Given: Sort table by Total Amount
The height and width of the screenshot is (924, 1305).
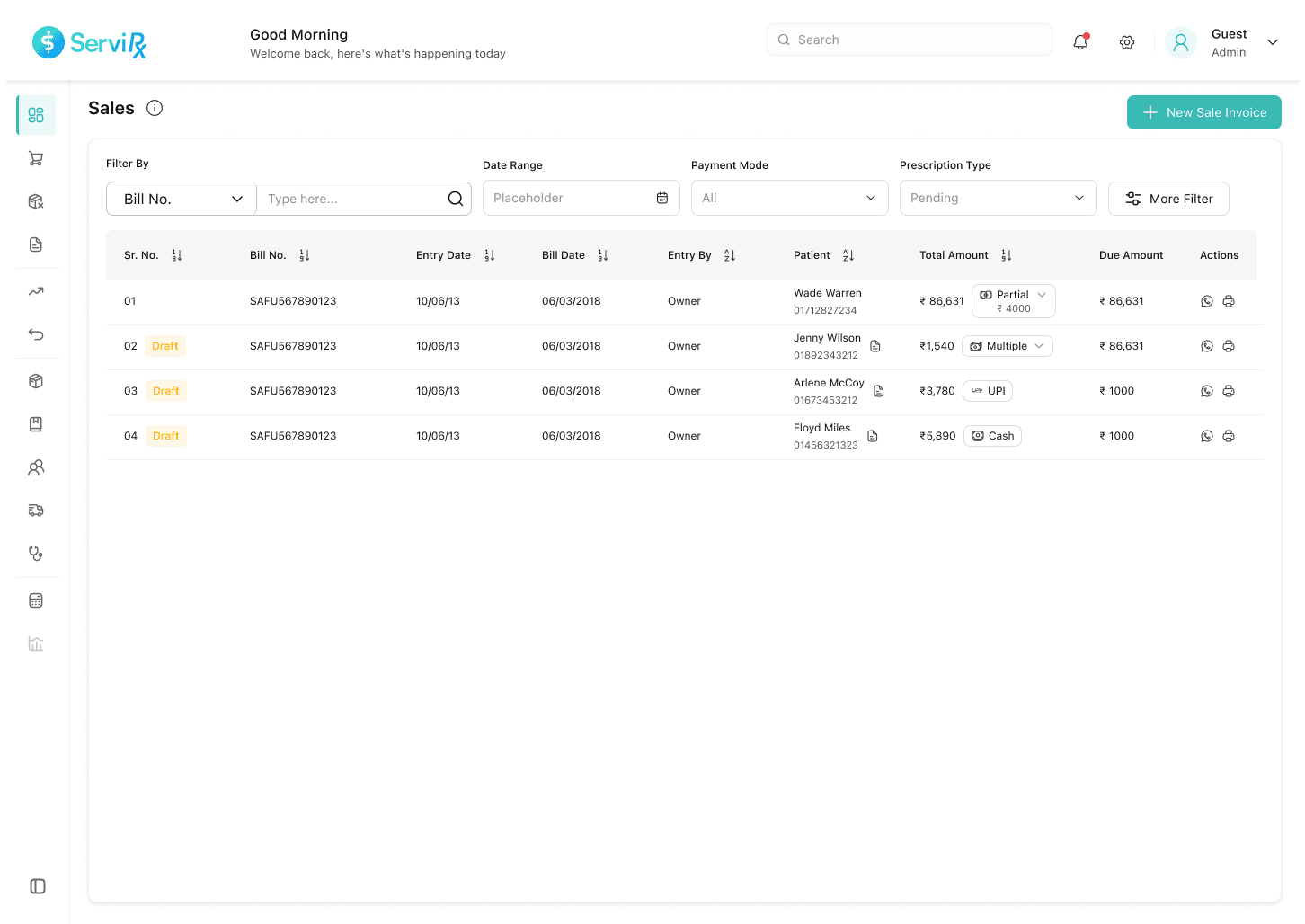Looking at the screenshot, I should (1007, 255).
